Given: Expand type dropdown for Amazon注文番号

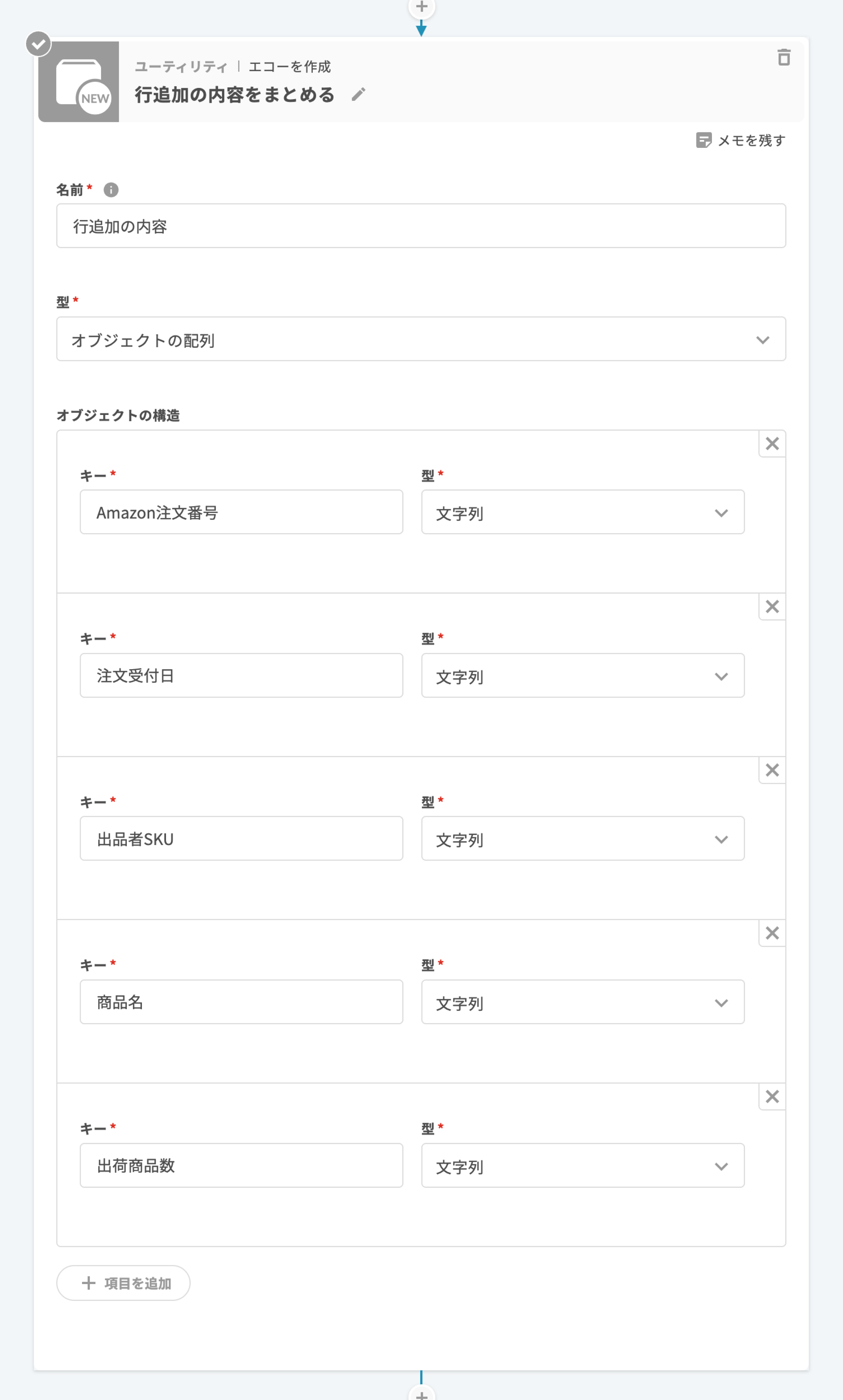Looking at the screenshot, I should tap(582, 512).
